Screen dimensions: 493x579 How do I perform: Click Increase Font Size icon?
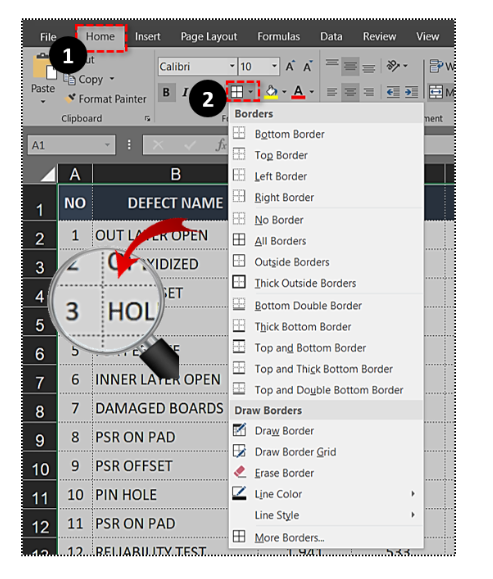point(290,66)
